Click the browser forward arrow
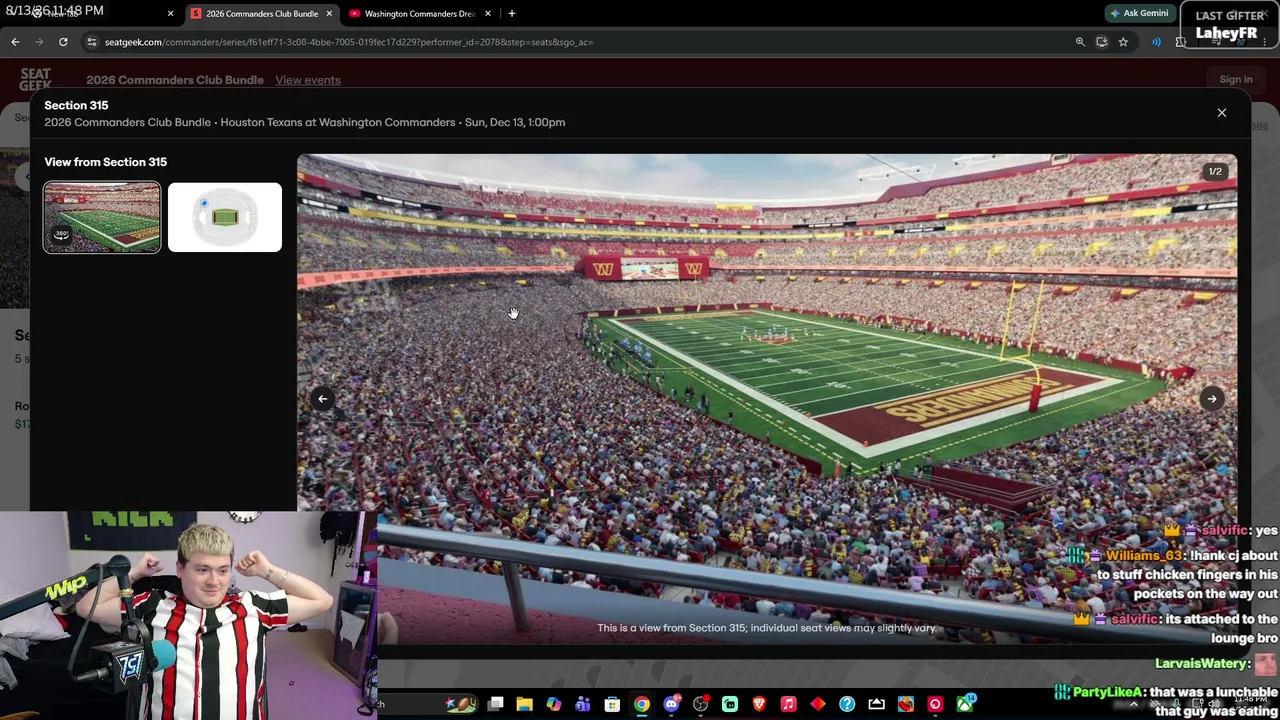 tap(39, 42)
